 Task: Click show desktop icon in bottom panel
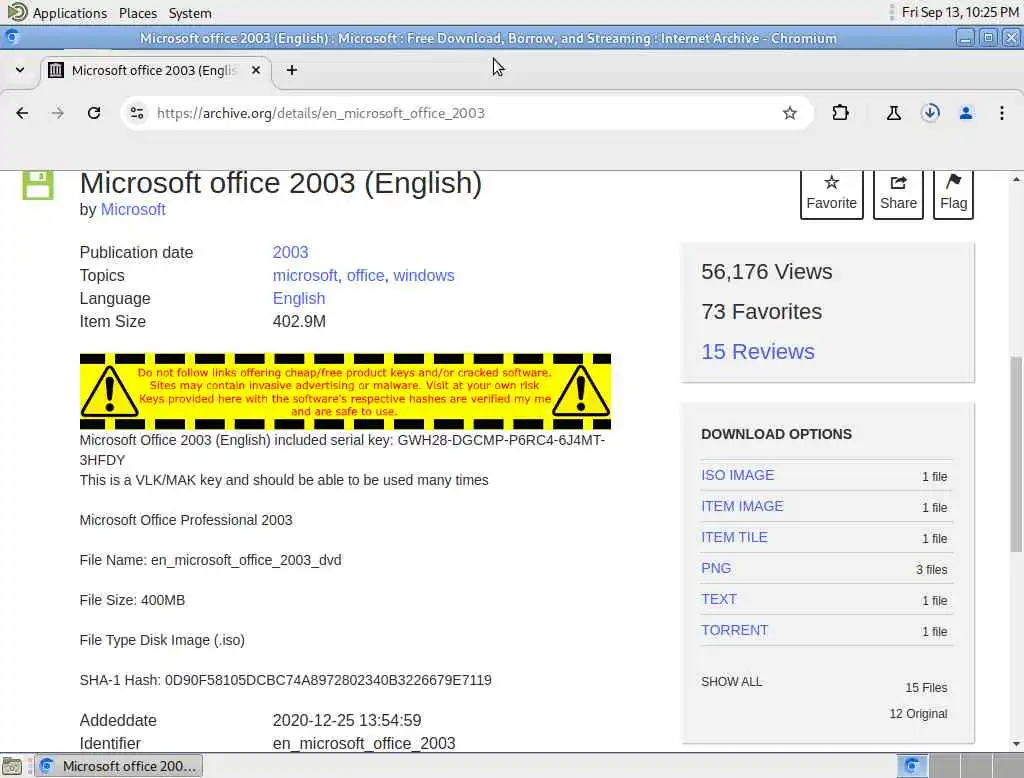12,766
